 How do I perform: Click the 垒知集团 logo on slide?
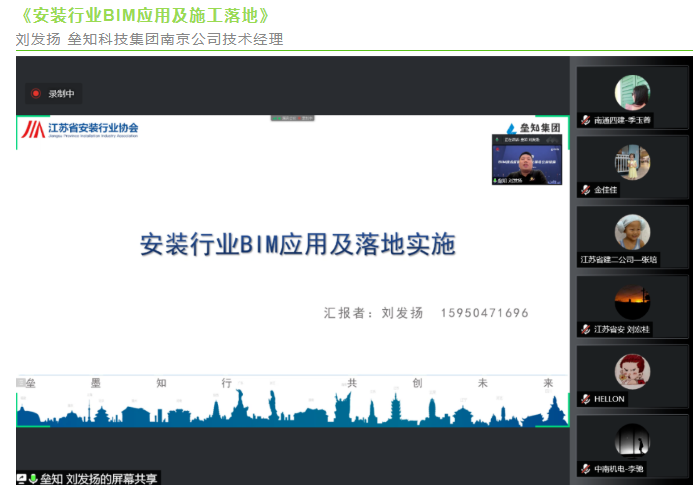click(x=531, y=128)
